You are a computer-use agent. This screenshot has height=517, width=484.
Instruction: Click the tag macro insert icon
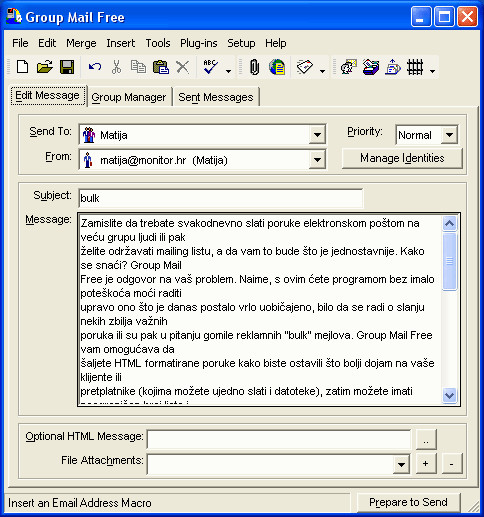point(305,67)
